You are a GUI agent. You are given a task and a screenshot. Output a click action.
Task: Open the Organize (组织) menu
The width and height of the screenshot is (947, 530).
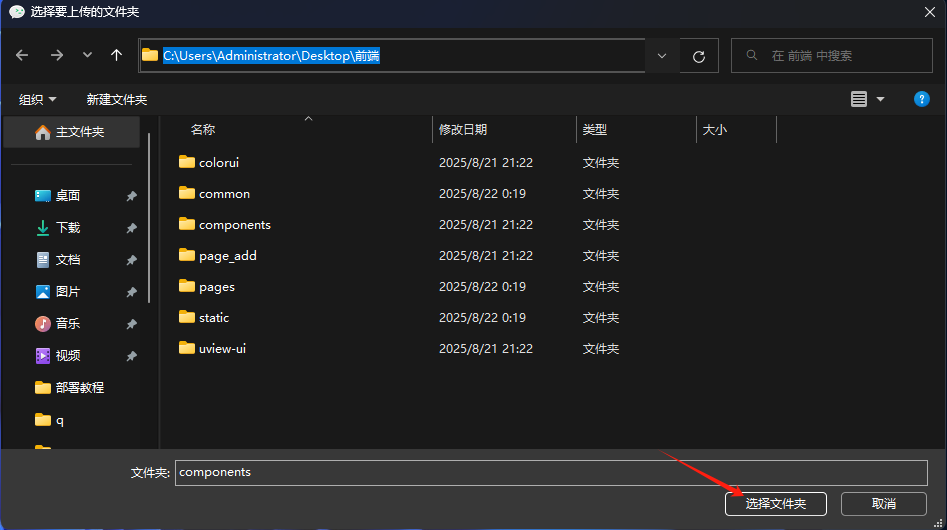click(38, 100)
